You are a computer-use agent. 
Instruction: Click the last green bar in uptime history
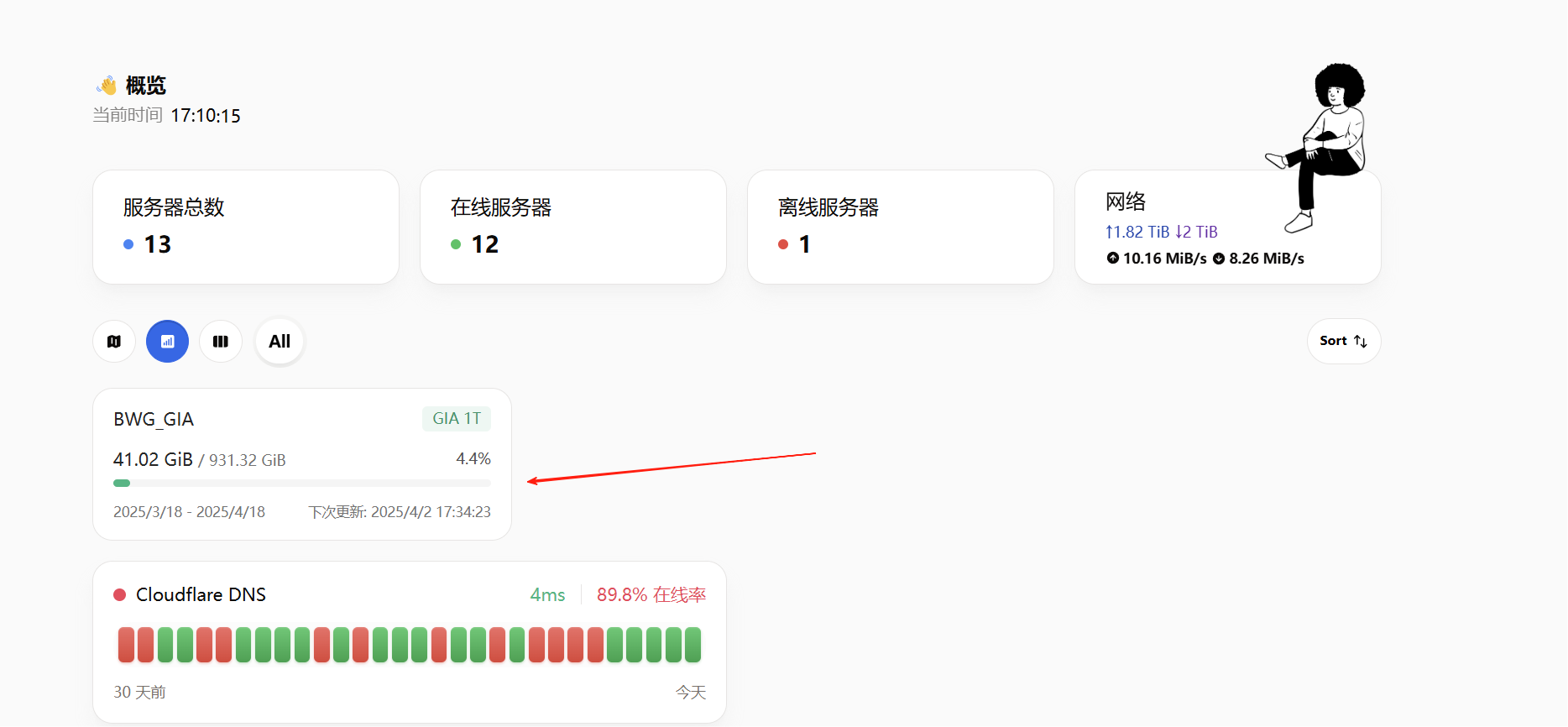coord(693,645)
